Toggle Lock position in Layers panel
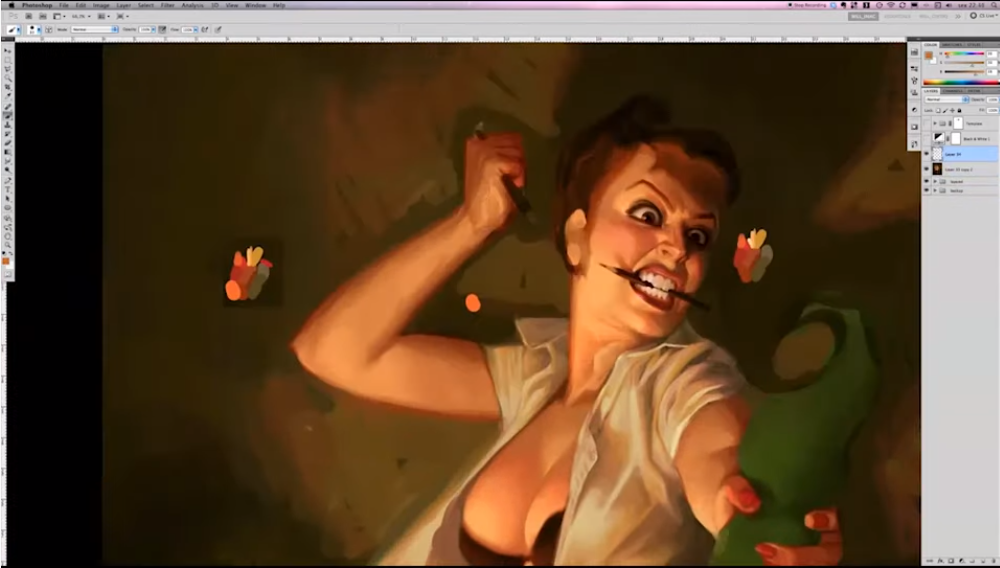This screenshot has width=1000, height=568. pos(952,110)
